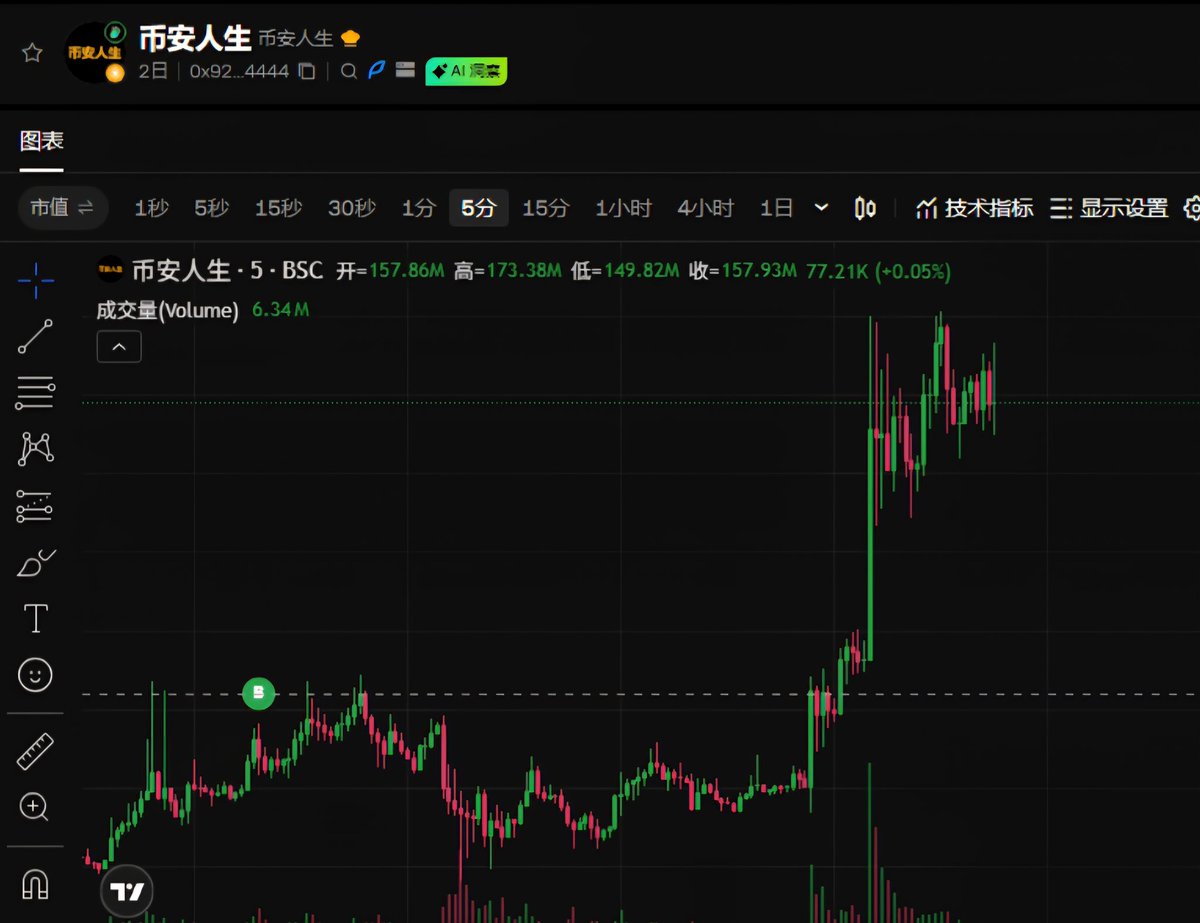1200x923 pixels.
Task: Expand the more timeframes chevron
Action: click(x=822, y=208)
